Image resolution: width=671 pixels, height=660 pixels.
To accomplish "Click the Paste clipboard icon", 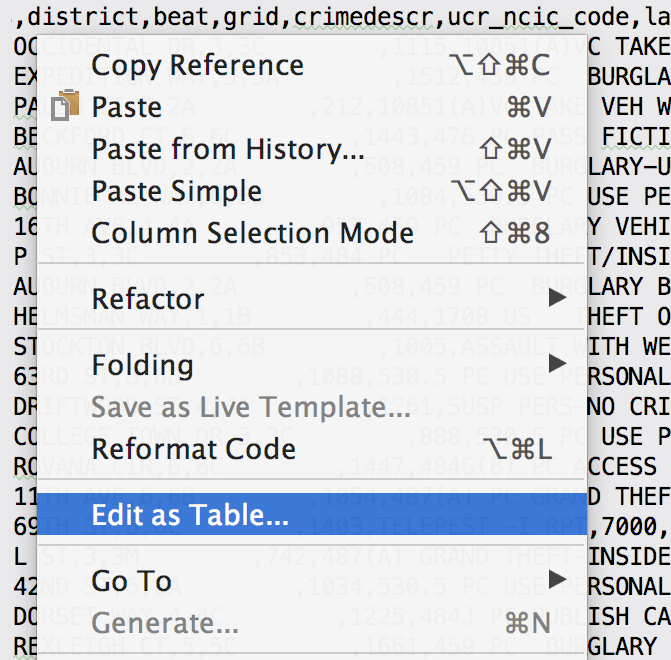I will coord(67,107).
